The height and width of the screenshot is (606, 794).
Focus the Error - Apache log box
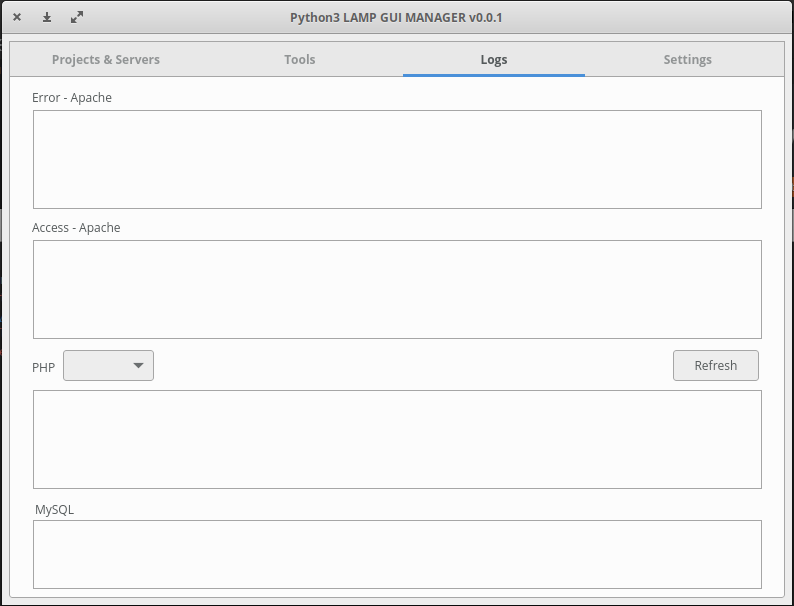pos(397,159)
